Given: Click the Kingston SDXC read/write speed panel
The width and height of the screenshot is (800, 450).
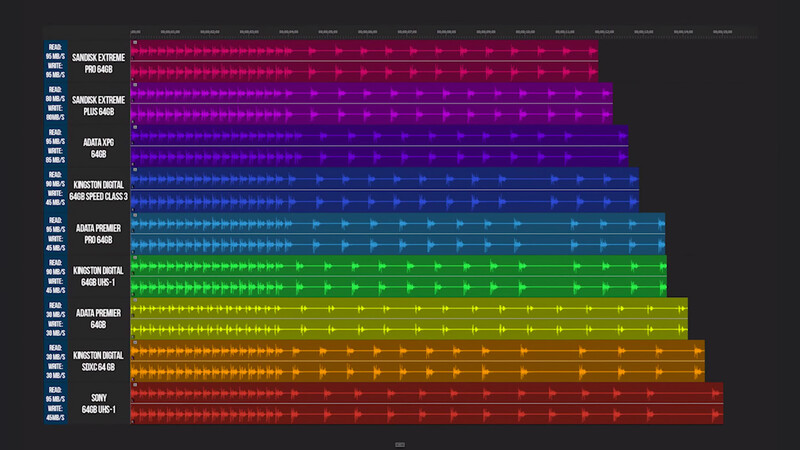Looking at the screenshot, I should pyautogui.click(x=56, y=361).
